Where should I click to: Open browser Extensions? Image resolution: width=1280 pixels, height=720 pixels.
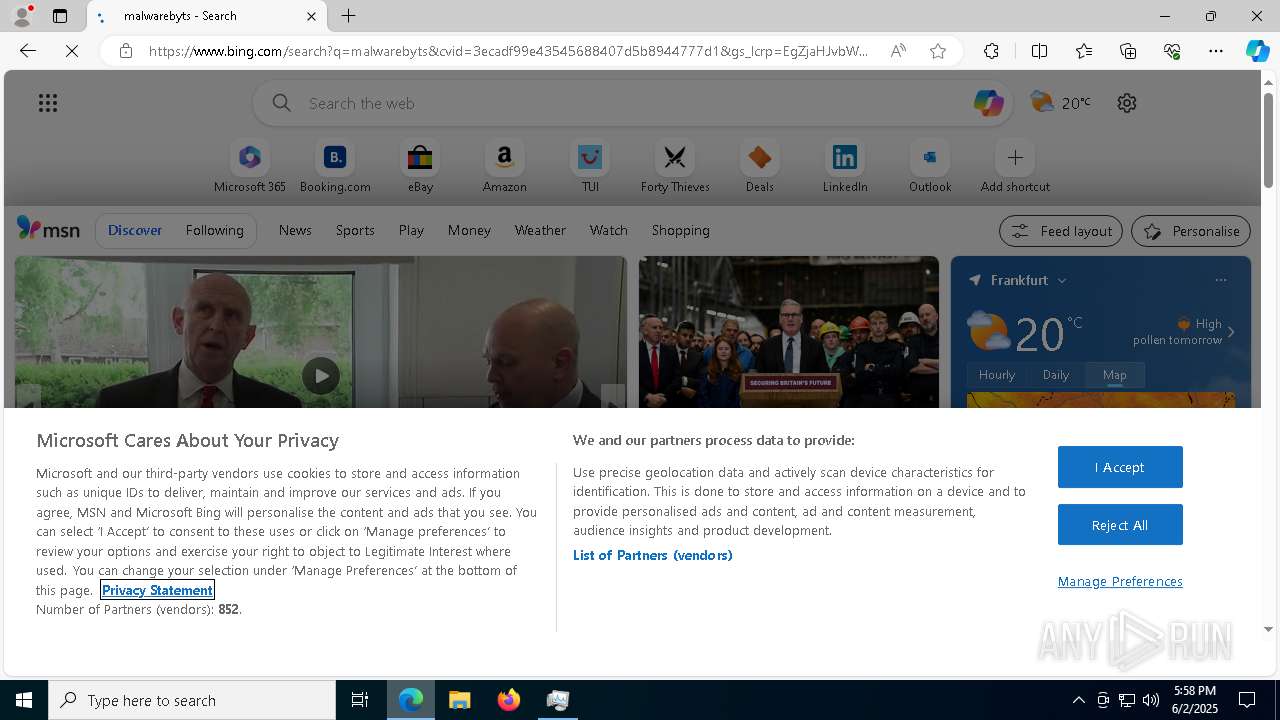(x=991, y=51)
